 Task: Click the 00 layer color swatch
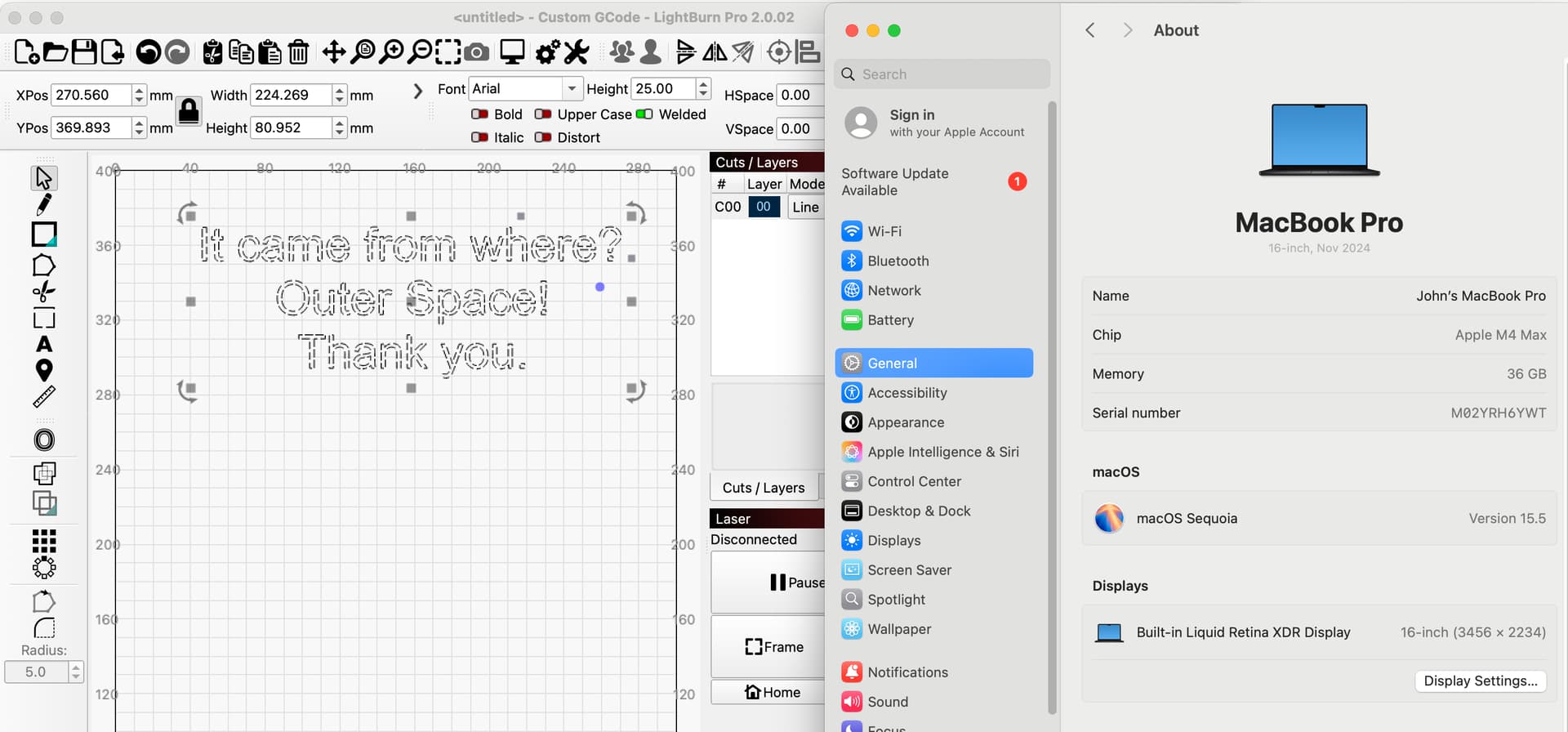(x=764, y=207)
